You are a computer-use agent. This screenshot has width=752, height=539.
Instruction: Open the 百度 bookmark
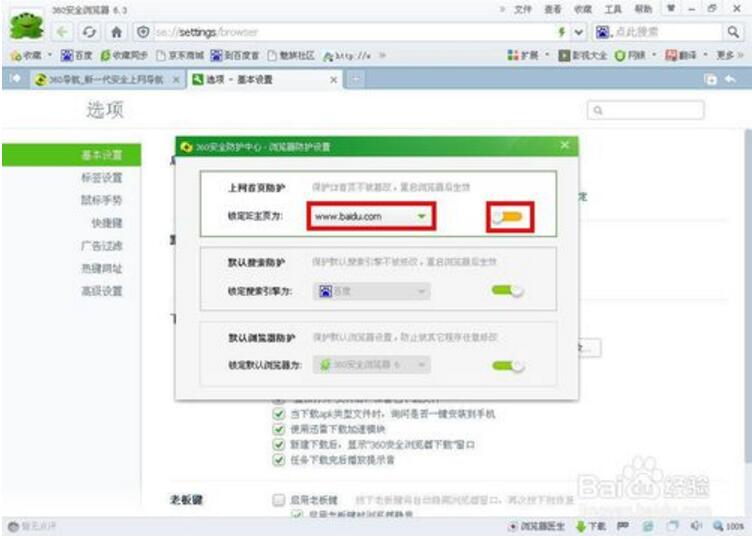[76, 56]
